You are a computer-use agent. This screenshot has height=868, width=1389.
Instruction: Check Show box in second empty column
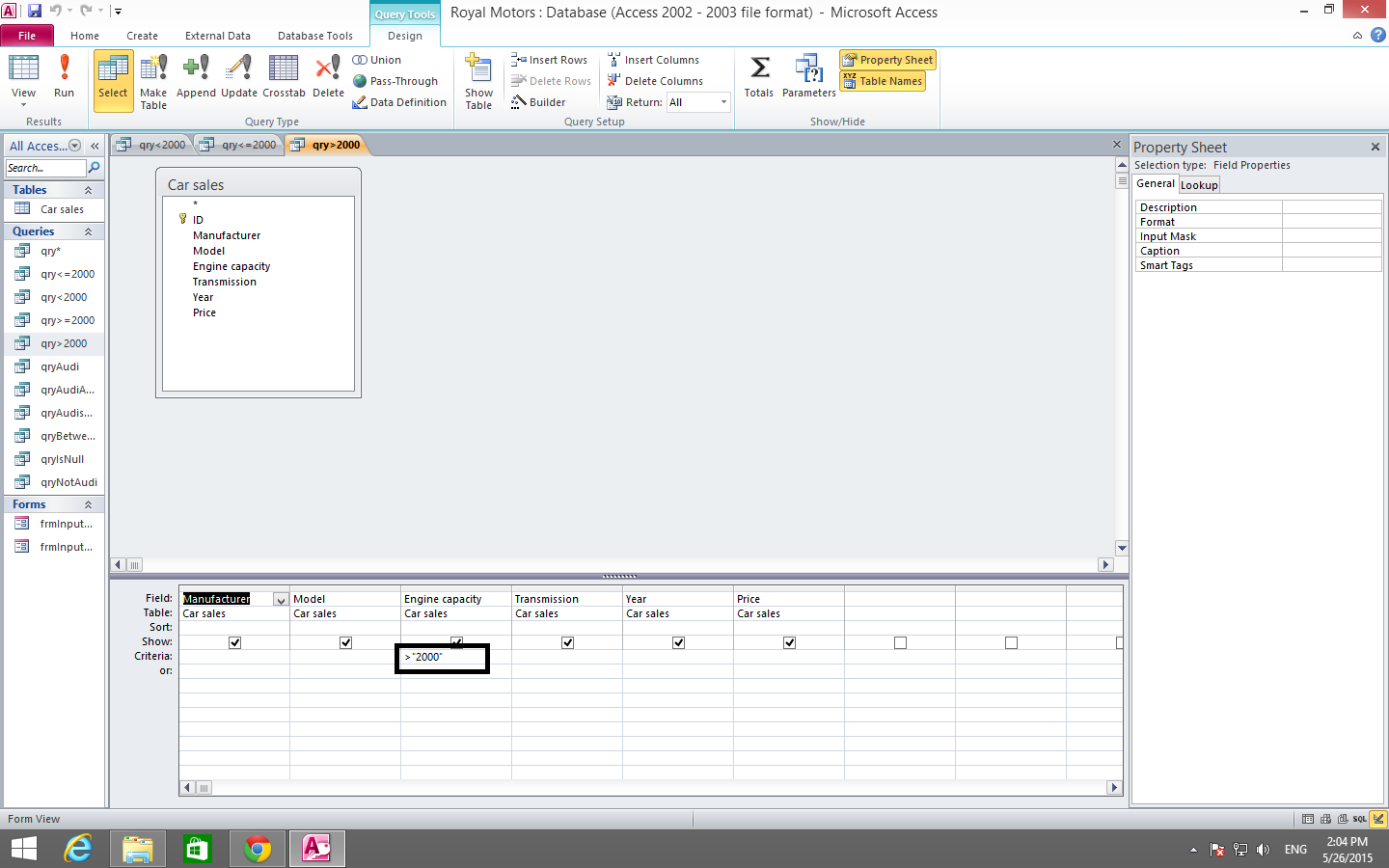[x=1011, y=642]
